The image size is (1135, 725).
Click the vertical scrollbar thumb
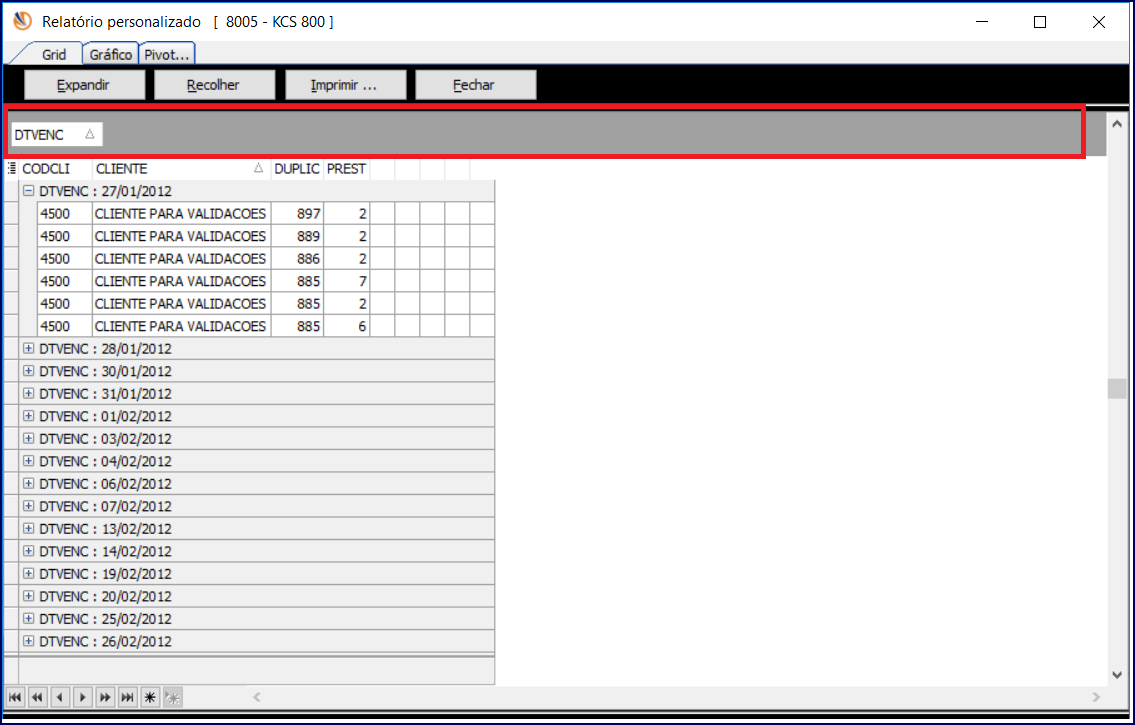(x=1117, y=388)
